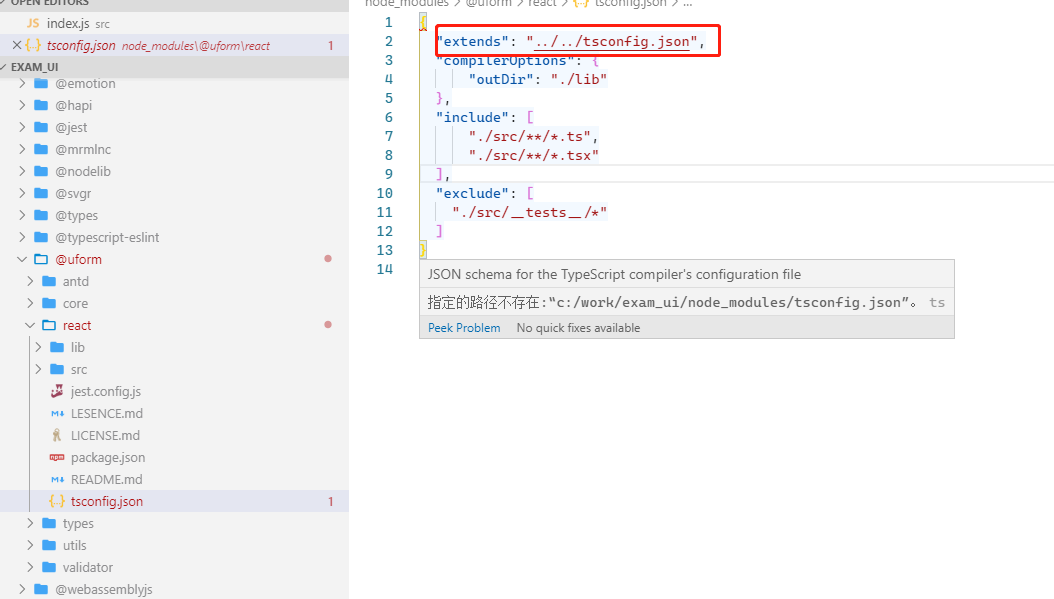Open Peek Problem from the error tooltip

click(464, 327)
